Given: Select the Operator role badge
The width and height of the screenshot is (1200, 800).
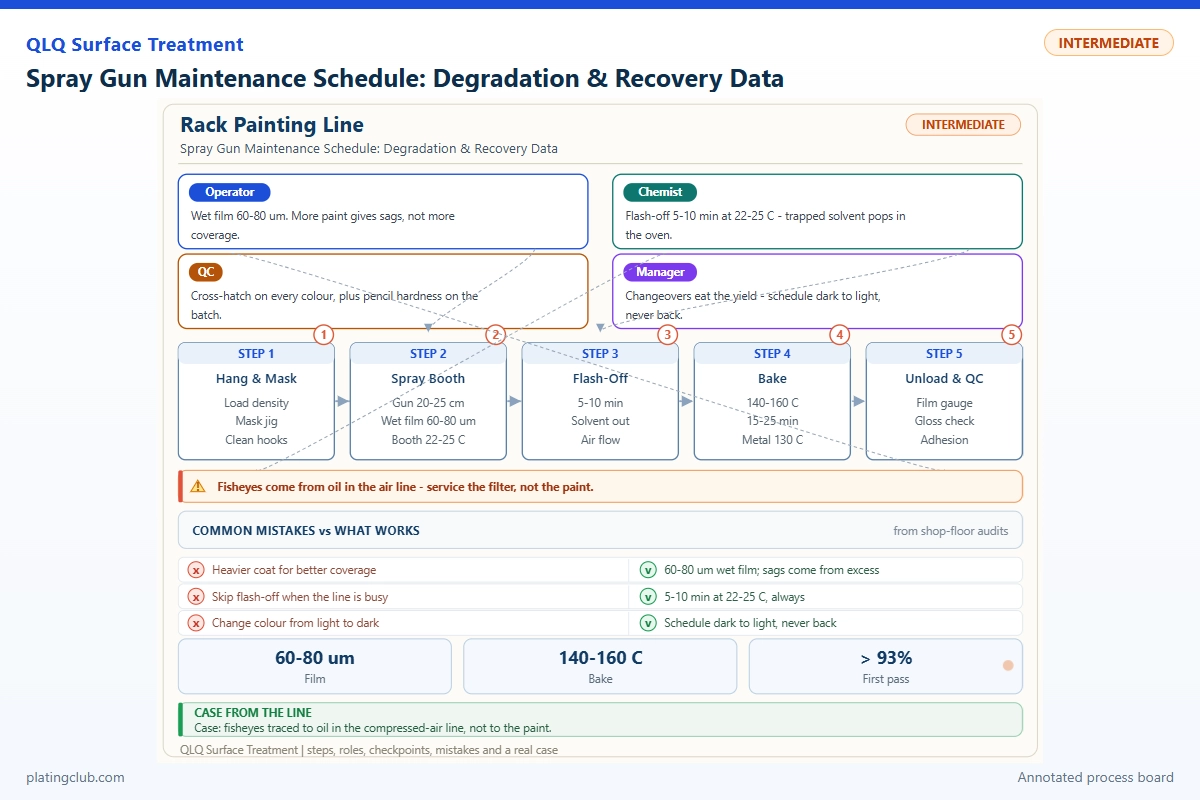Looking at the screenshot, I should coord(230,192).
